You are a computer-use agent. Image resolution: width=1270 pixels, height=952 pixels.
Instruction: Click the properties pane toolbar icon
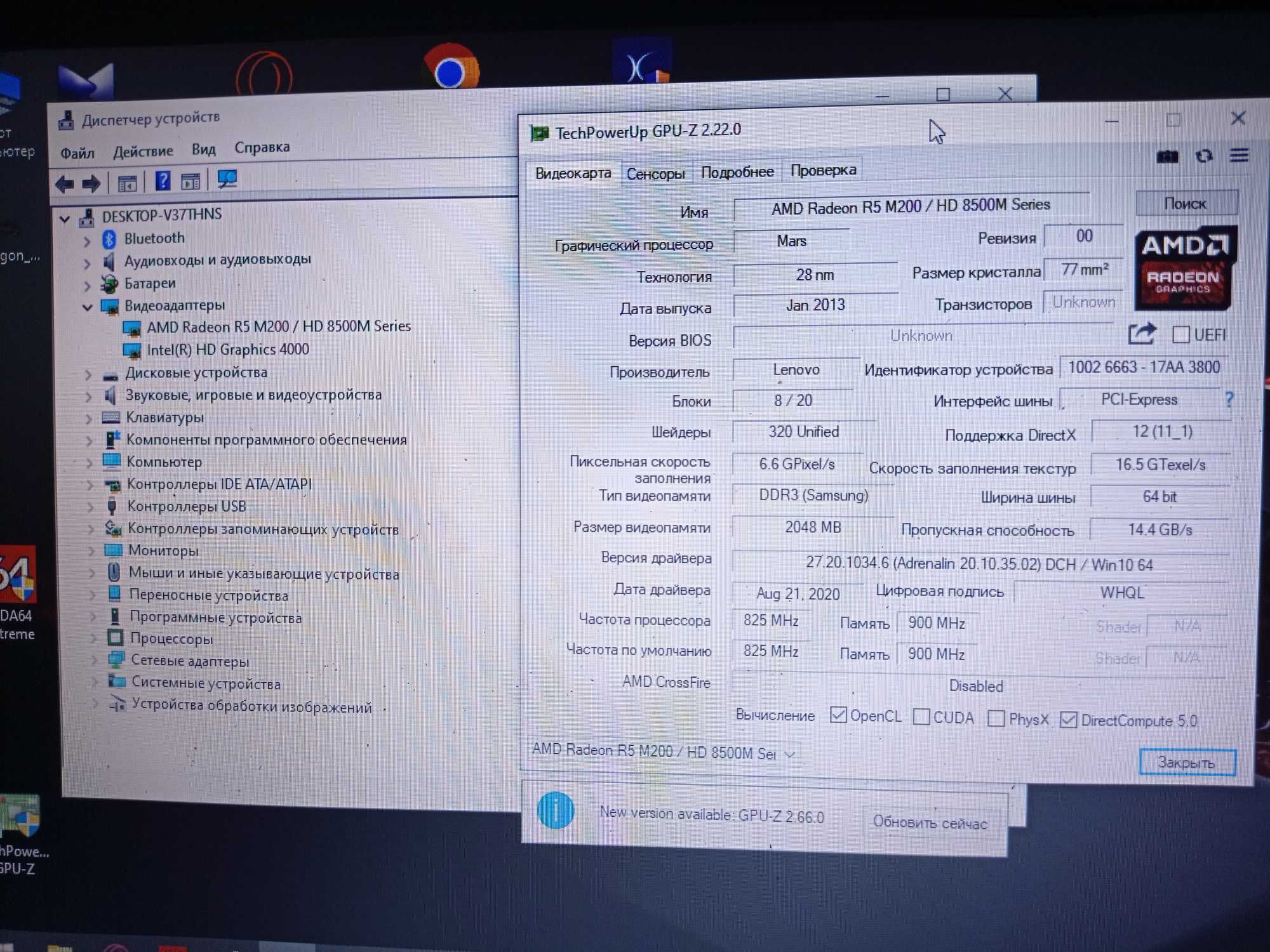190,182
